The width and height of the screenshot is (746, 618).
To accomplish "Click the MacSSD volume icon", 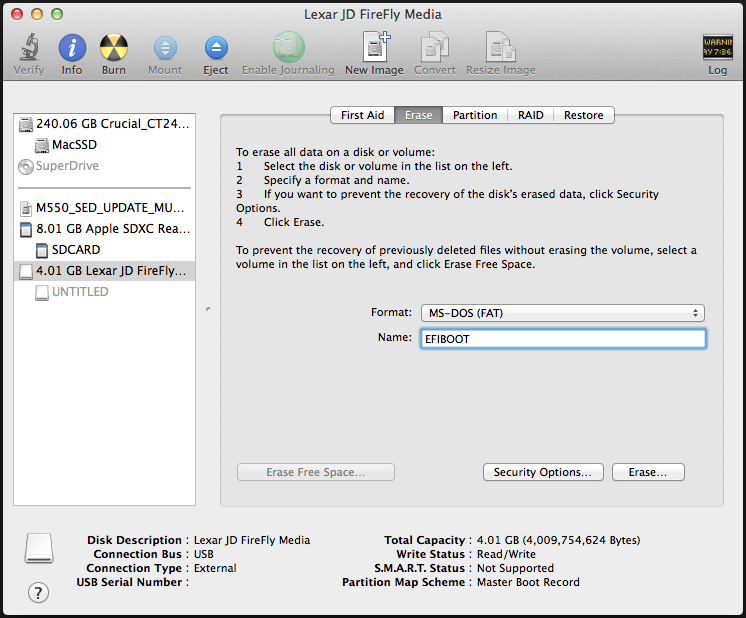I will click(42, 145).
